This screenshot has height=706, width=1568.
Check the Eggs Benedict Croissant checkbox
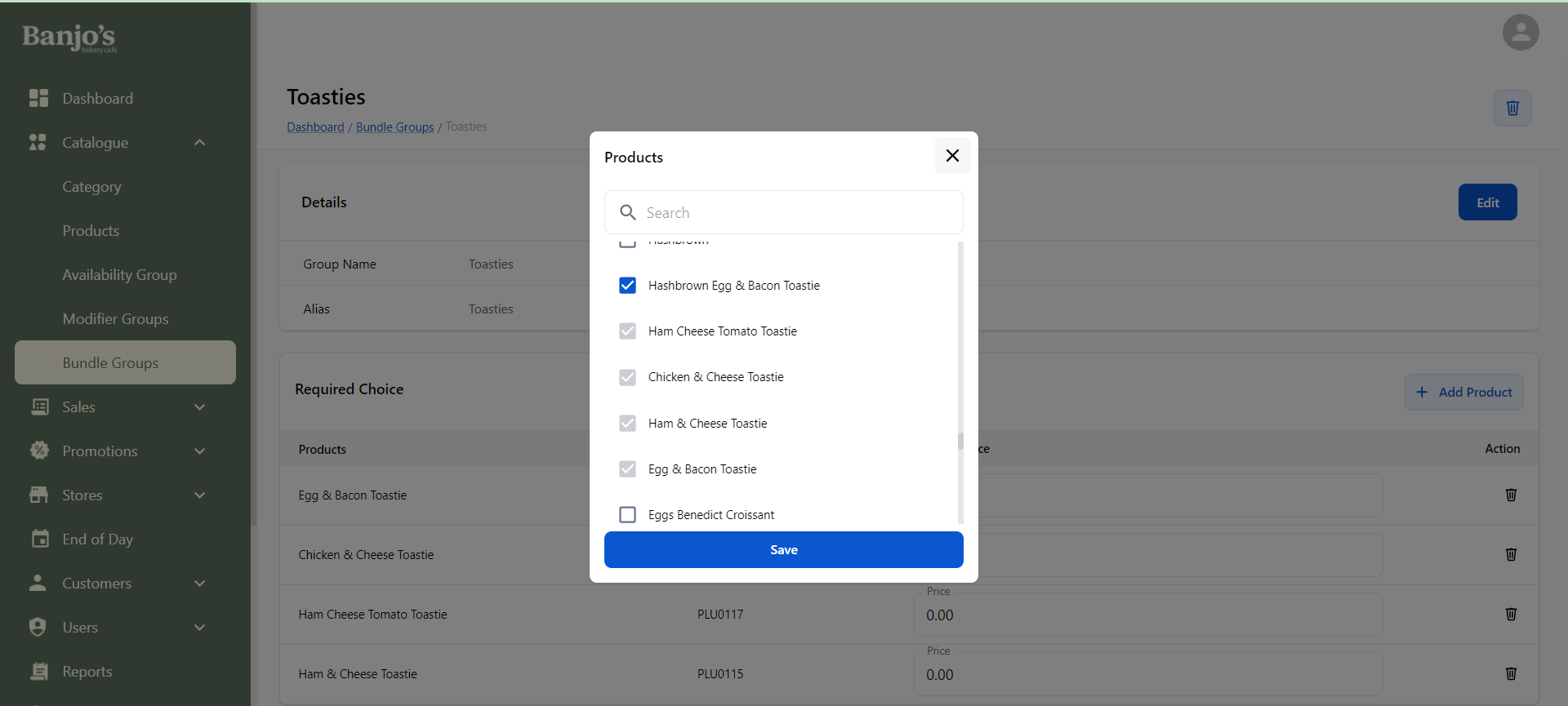pyautogui.click(x=627, y=515)
